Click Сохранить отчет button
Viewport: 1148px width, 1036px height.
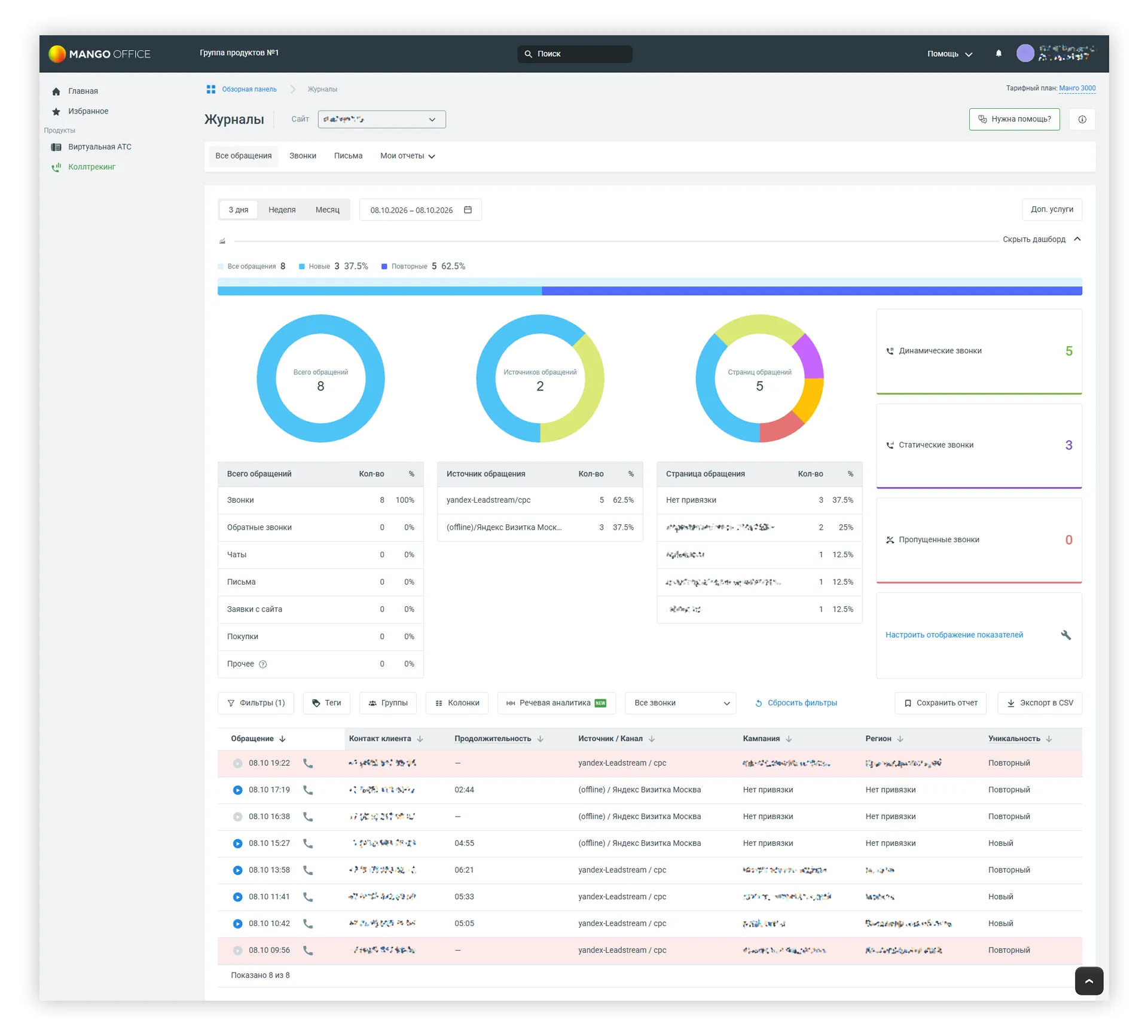940,703
